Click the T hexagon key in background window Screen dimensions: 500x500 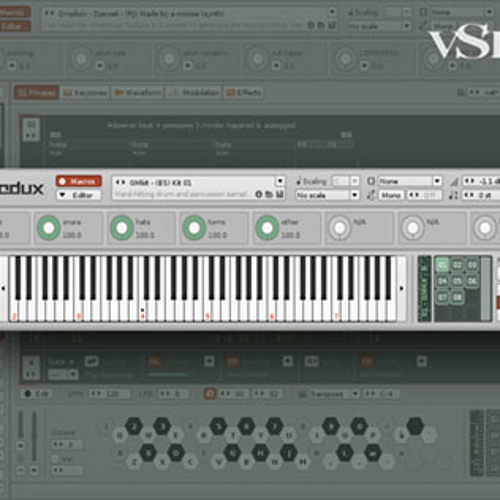pyautogui.click(x=232, y=435)
